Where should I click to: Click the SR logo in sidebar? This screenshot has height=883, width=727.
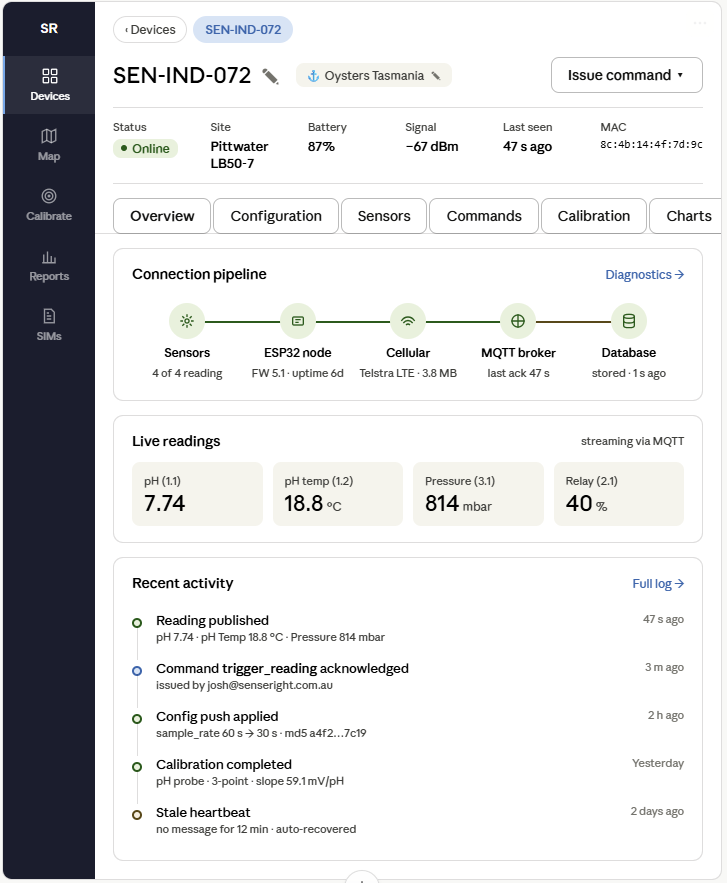49,28
